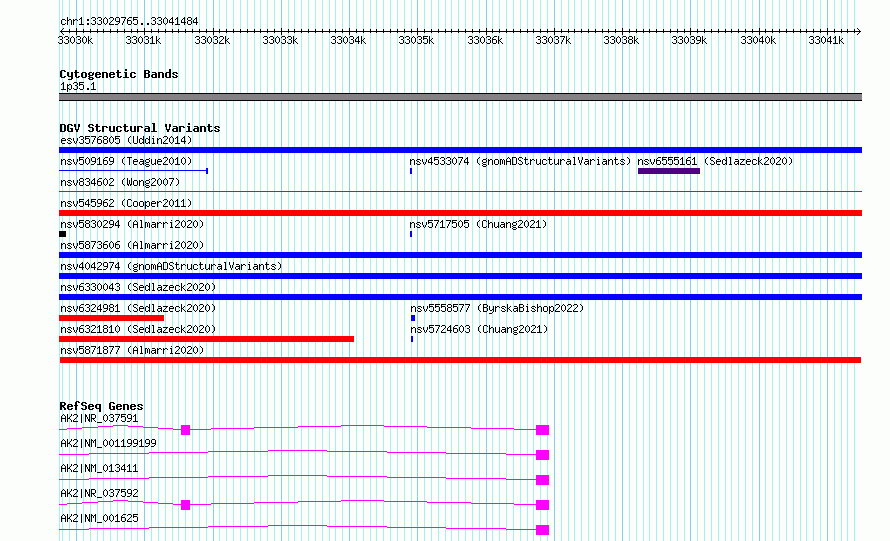Image resolution: width=890 pixels, height=541 pixels.
Task: Click the small black nsv5830294 marker
Action: coord(62,234)
